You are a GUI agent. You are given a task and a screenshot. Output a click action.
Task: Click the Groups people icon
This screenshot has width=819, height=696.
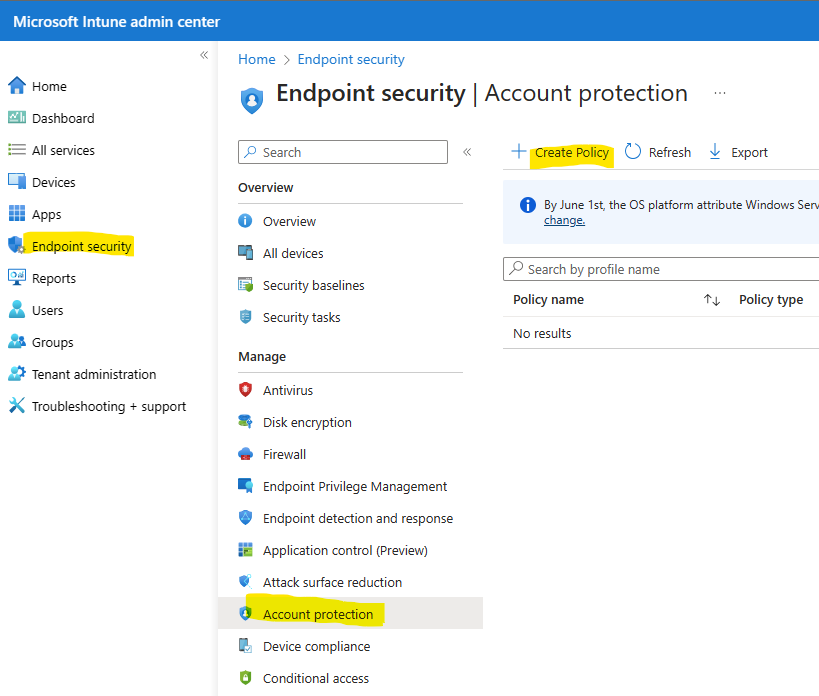tap(17, 341)
